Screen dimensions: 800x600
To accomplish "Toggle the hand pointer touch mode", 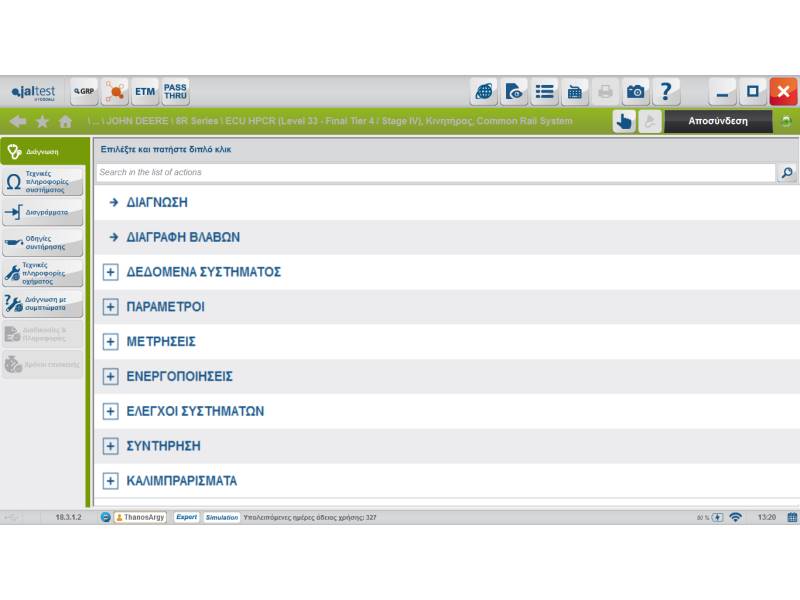I will (x=624, y=121).
